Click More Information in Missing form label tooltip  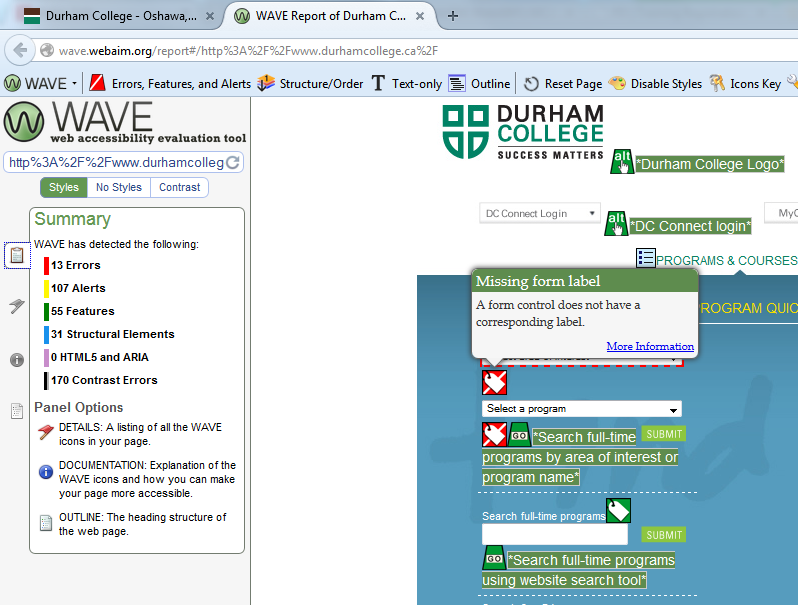tap(650, 347)
